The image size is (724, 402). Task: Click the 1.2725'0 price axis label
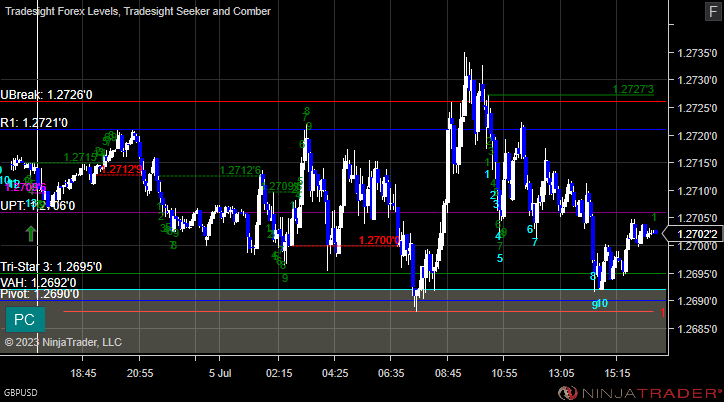click(x=697, y=108)
